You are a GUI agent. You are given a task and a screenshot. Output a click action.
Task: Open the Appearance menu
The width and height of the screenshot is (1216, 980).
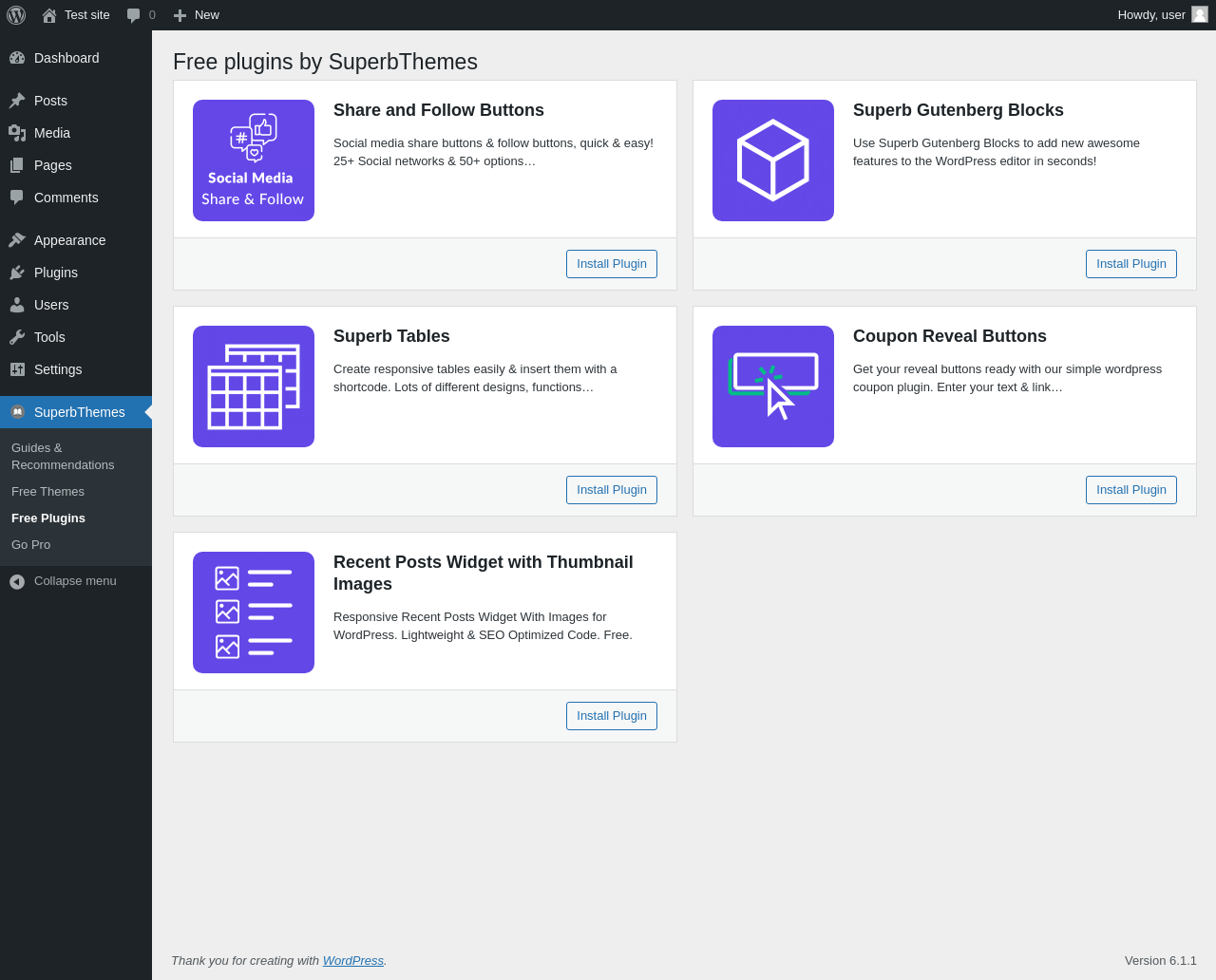76,240
